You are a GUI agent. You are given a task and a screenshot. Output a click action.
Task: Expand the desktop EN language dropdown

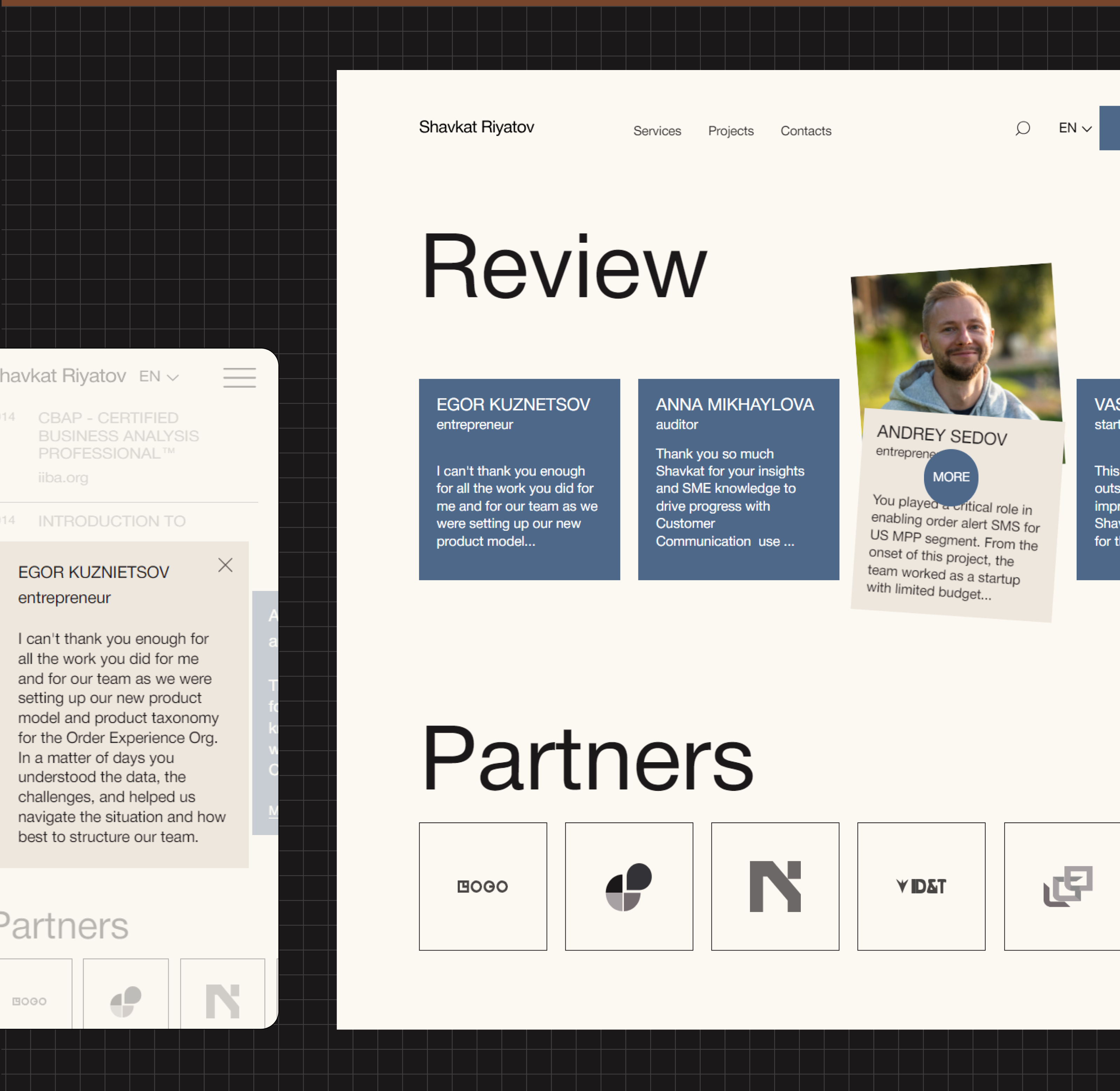pyautogui.click(x=1075, y=128)
